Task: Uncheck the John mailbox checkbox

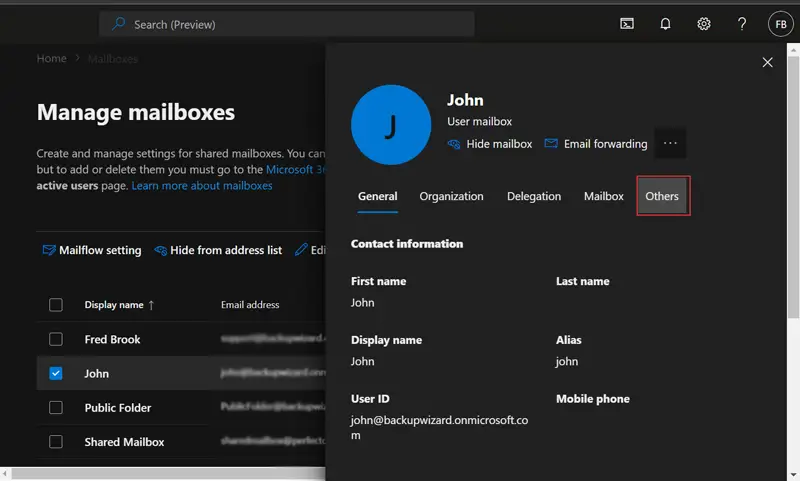Action: (56, 373)
